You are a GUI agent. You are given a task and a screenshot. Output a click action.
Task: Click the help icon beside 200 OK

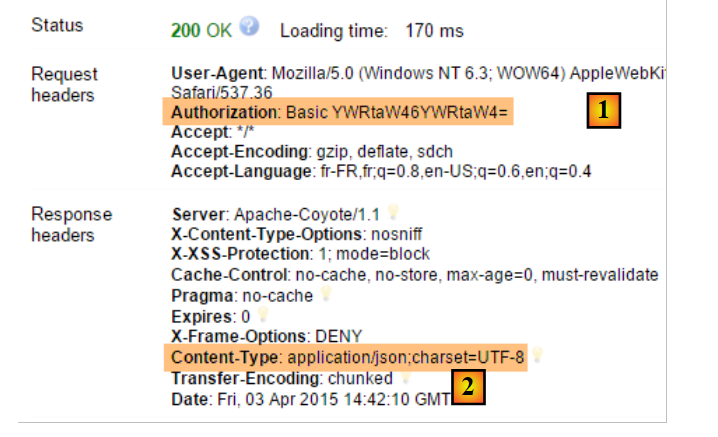click(249, 27)
